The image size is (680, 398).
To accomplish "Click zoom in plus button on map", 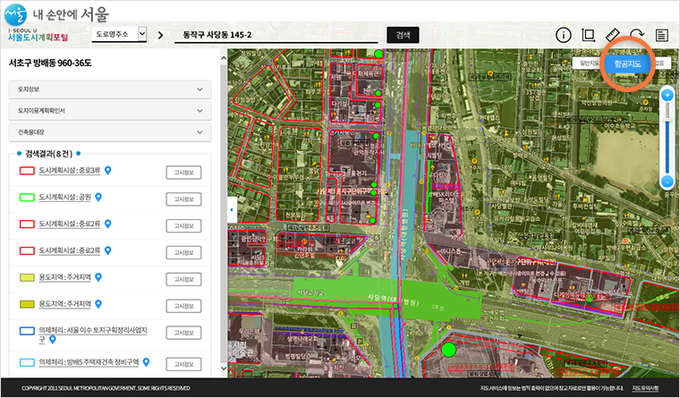I will 667,95.
